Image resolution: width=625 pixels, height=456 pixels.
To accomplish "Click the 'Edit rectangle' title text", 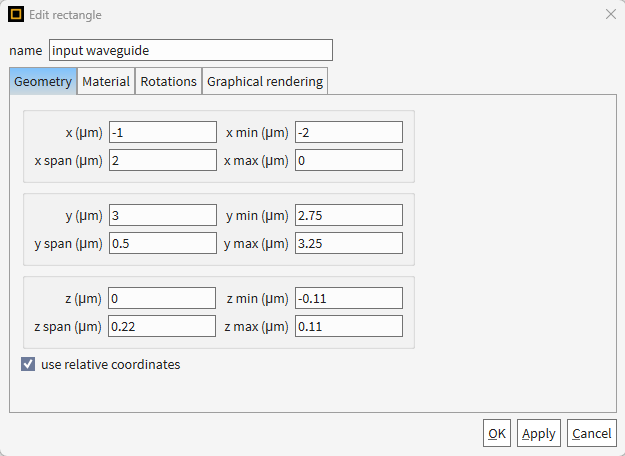I will point(65,15).
